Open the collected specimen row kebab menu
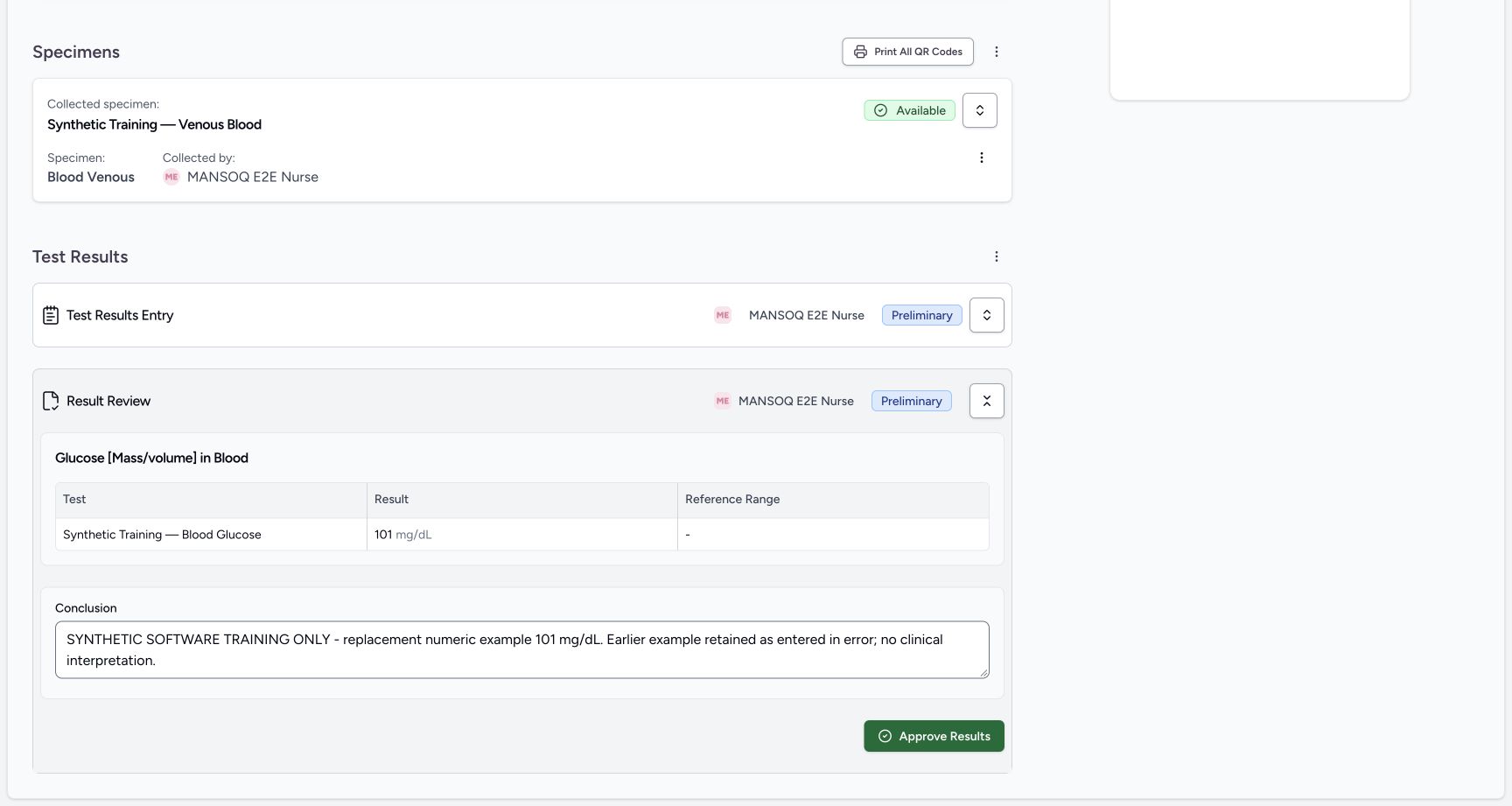The width and height of the screenshot is (1512, 806). tap(981, 158)
